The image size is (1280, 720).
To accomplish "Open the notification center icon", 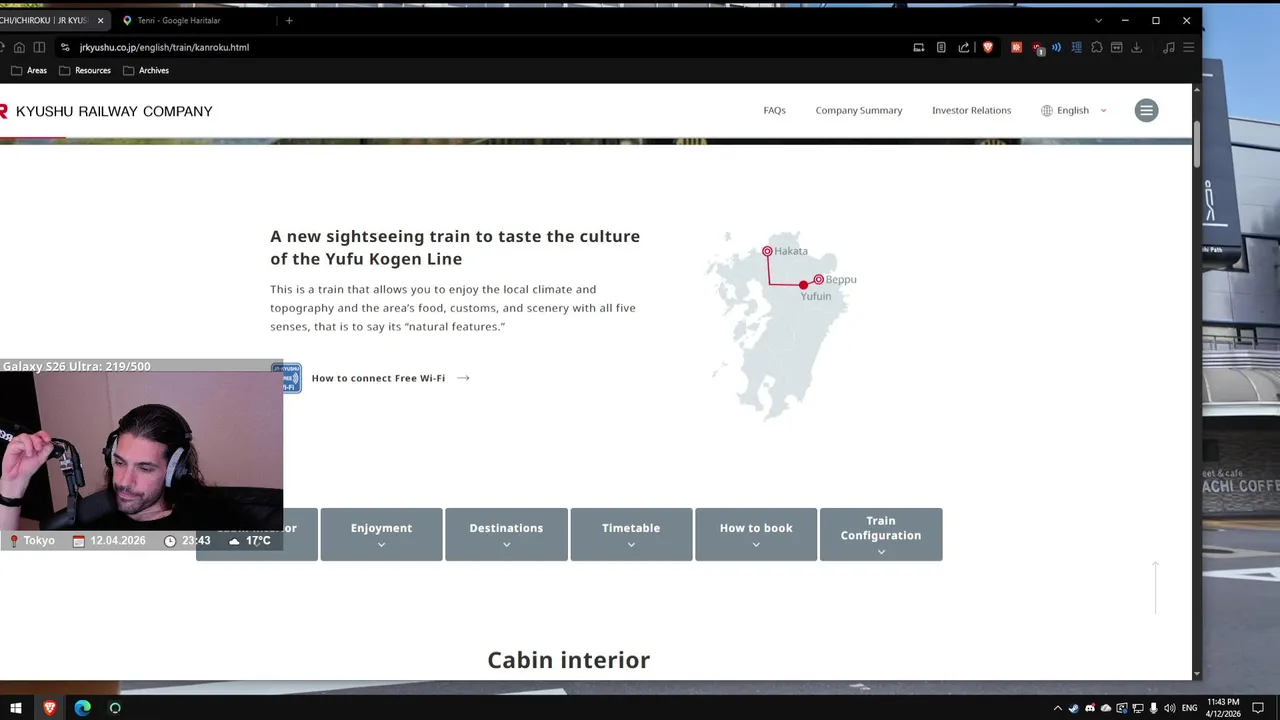I will pos(1259,708).
